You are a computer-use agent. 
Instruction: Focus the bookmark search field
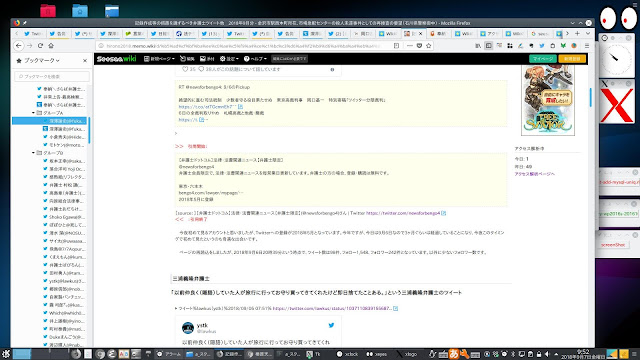[x=52, y=76]
